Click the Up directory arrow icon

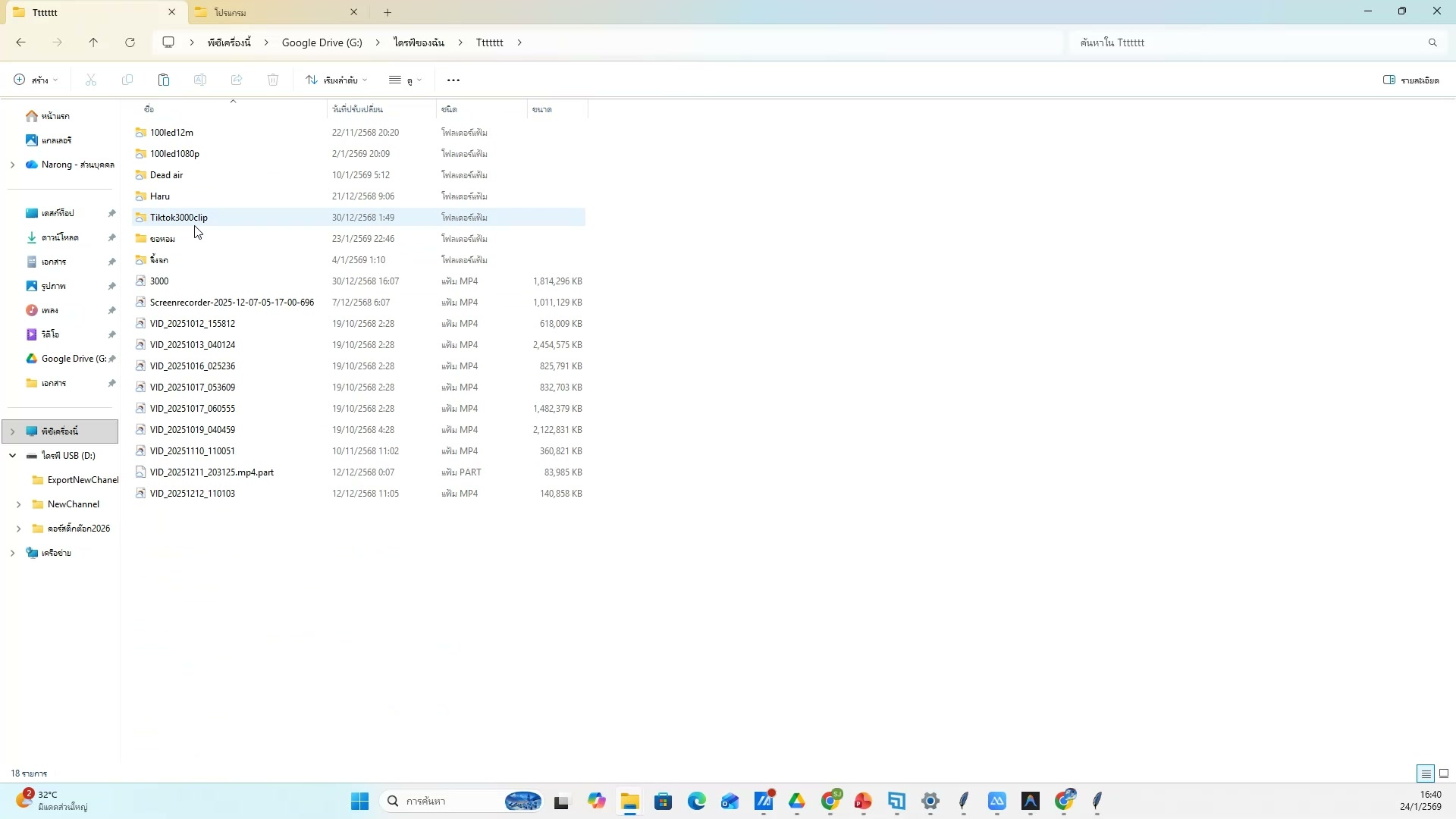pos(93,42)
